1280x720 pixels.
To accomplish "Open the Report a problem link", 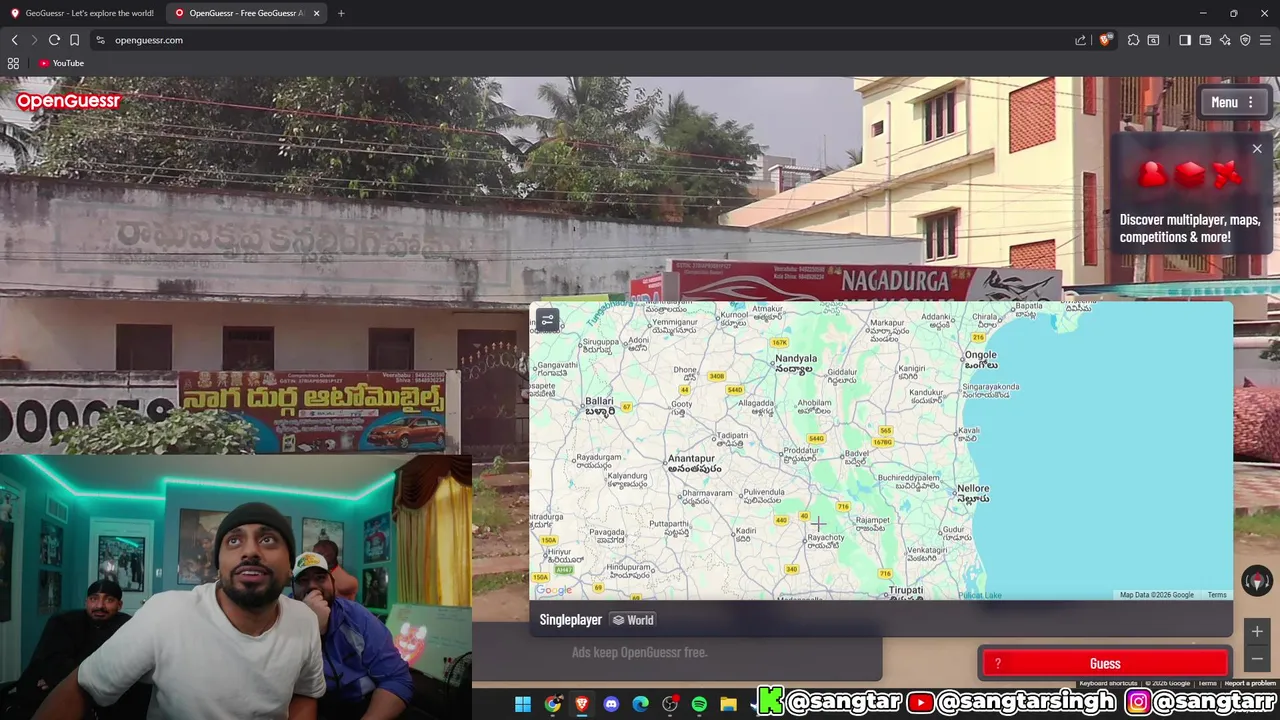I will 1250,683.
